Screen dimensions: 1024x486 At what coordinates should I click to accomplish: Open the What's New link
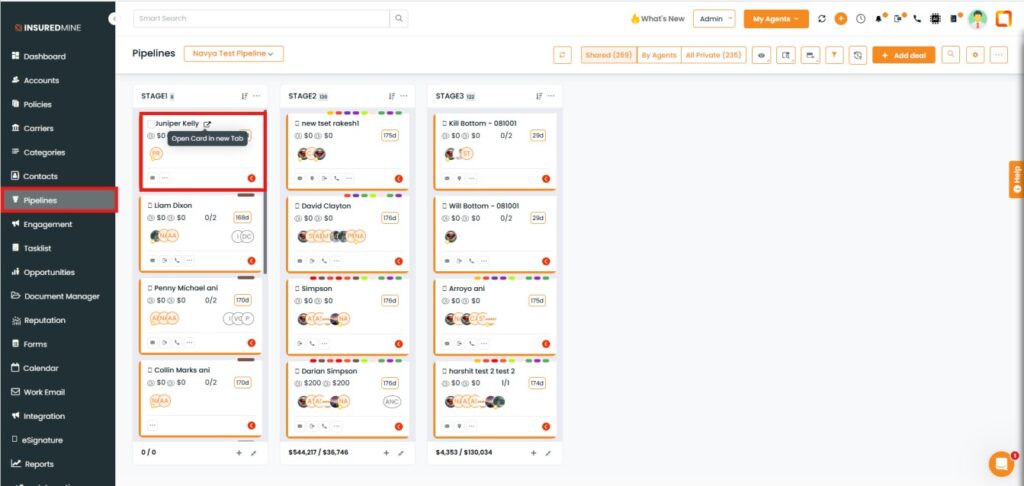tap(657, 19)
